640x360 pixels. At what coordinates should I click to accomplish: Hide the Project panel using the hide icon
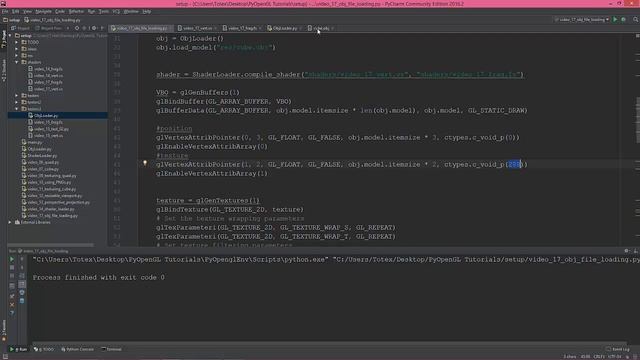pos(102,28)
